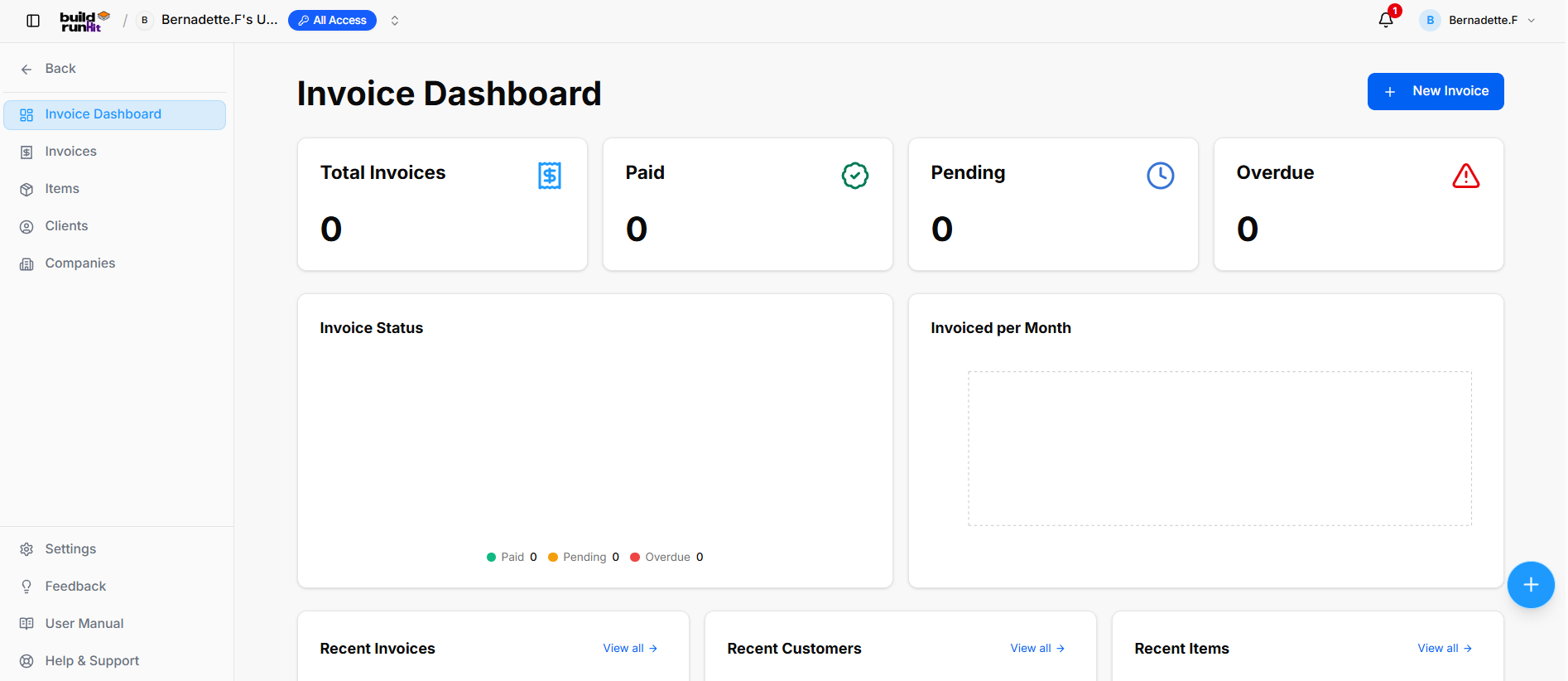Click the Paid checkmark badge icon
Viewport: 1568px width, 681px height.
click(855, 176)
